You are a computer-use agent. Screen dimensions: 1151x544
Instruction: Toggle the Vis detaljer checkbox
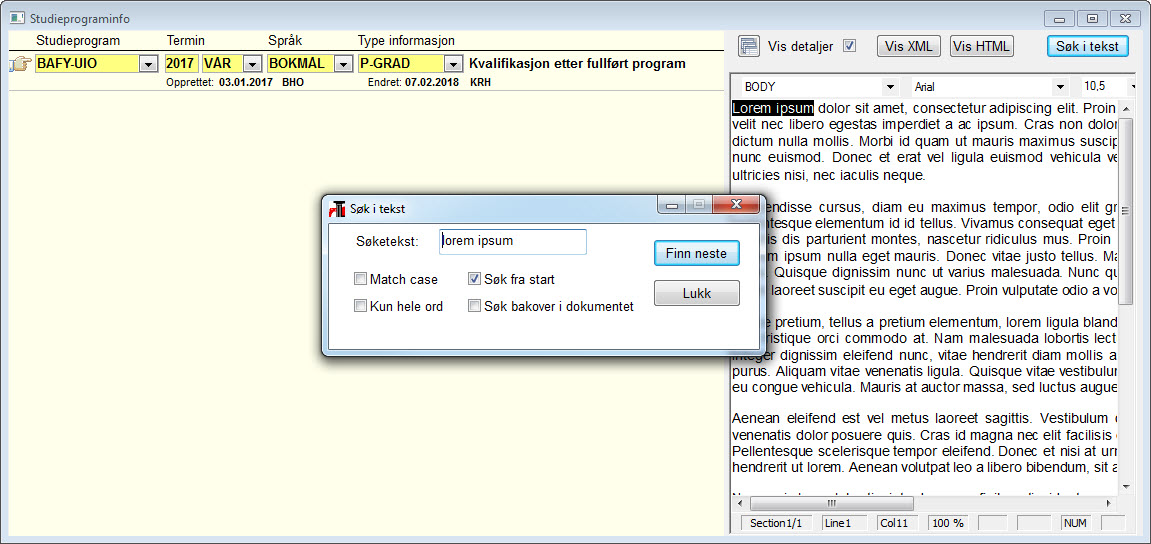point(849,46)
